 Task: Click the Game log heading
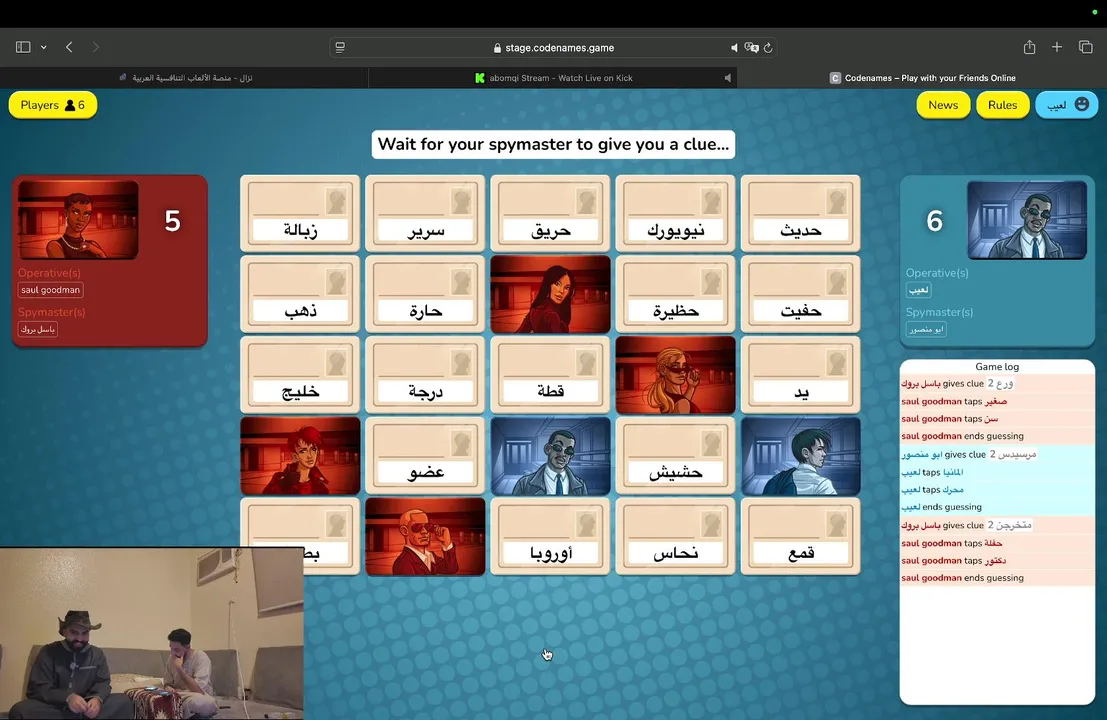point(997,366)
